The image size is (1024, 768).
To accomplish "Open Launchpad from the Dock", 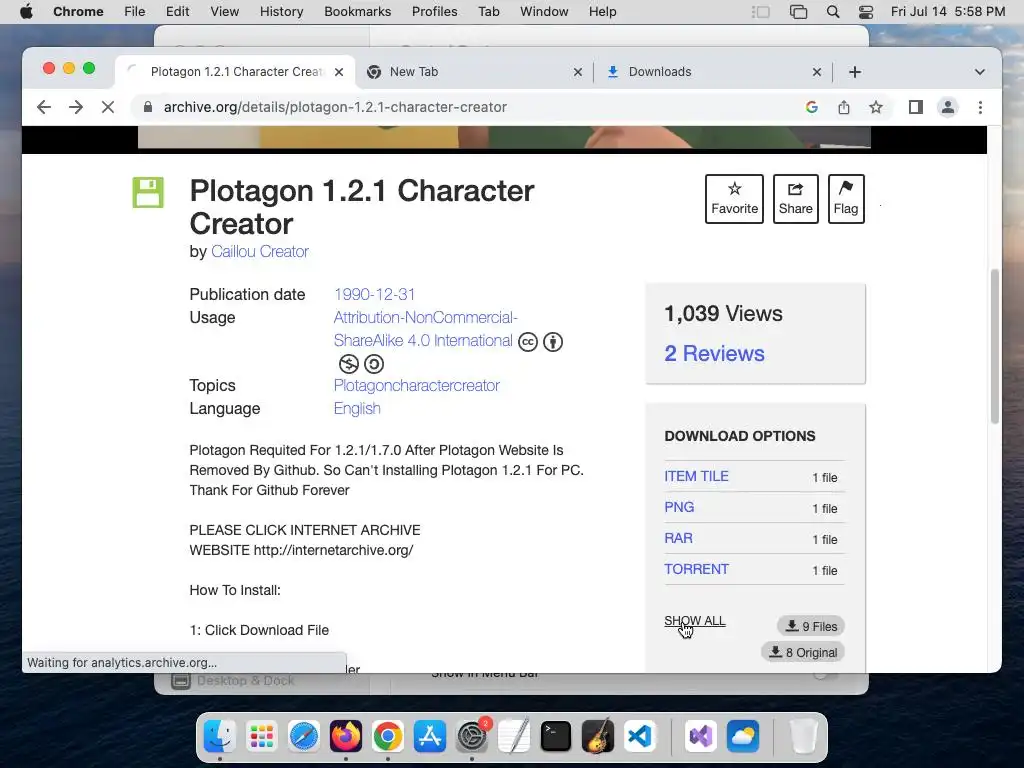I will [262, 737].
